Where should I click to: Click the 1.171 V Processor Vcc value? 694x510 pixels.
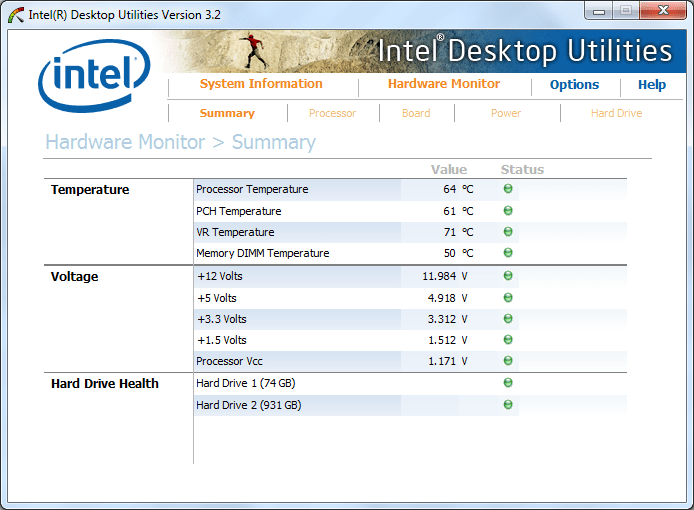[x=447, y=361]
